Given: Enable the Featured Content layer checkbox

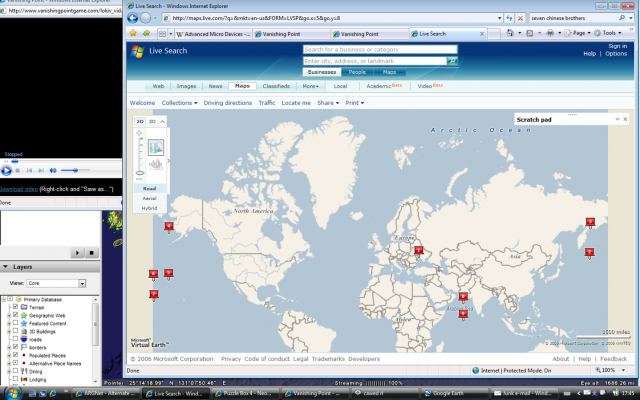Looking at the screenshot, I should click(x=16, y=323).
